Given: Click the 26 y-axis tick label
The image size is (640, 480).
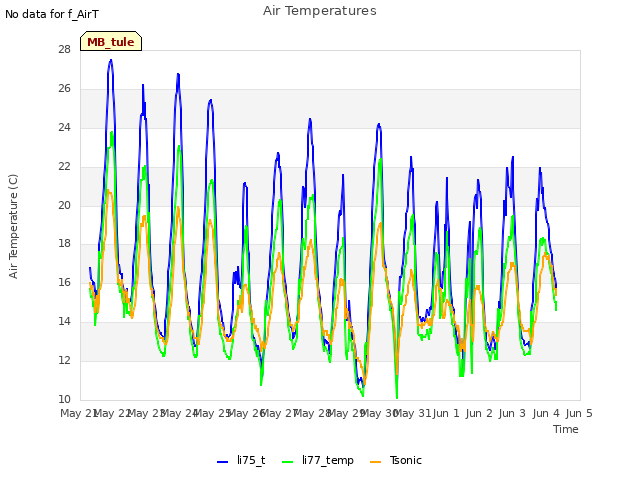Looking at the screenshot, I should click(x=64, y=89).
